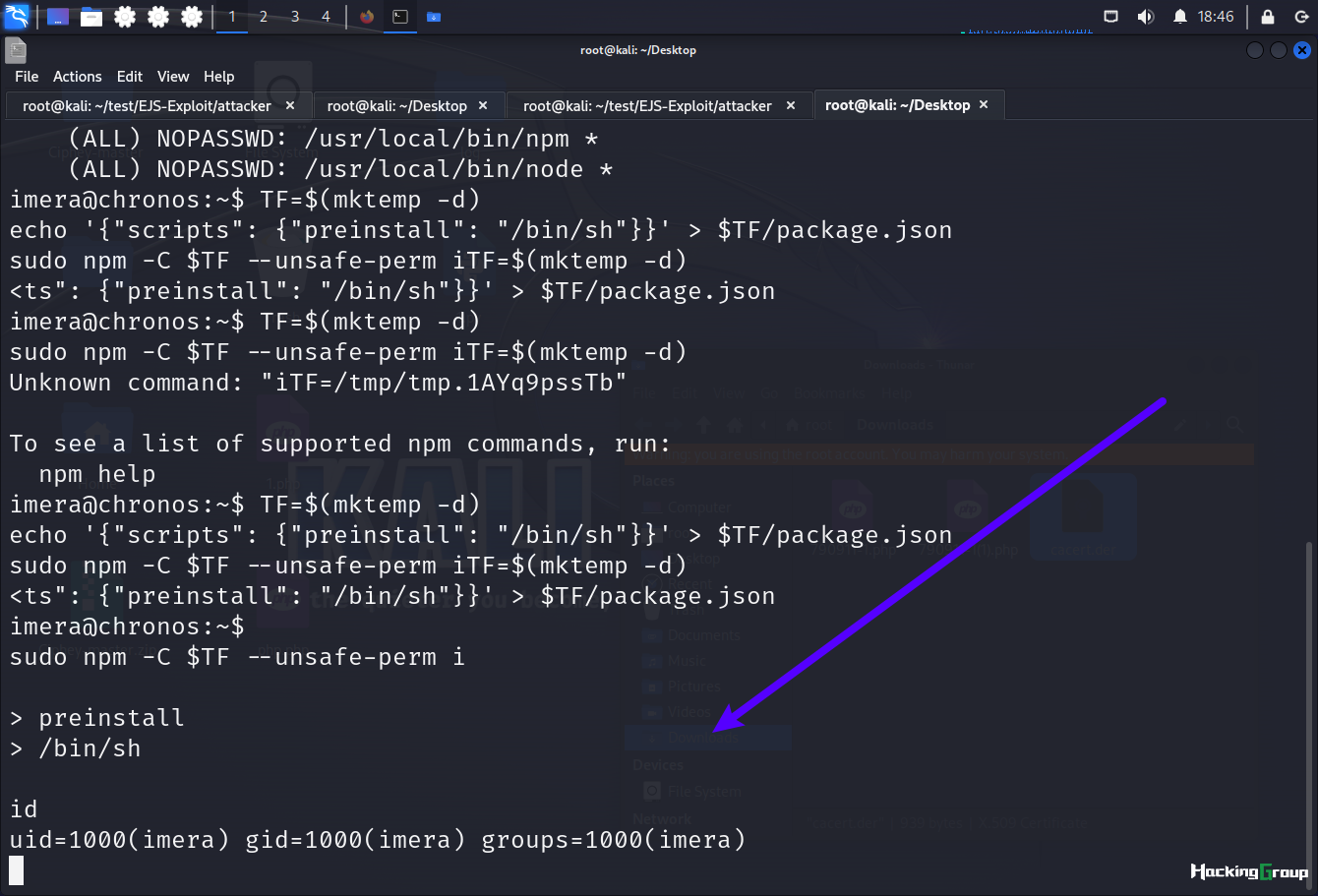Image resolution: width=1318 pixels, height=896 pixels.
Task: Switch to workspace 4
Action: click(x=327, y=17)
